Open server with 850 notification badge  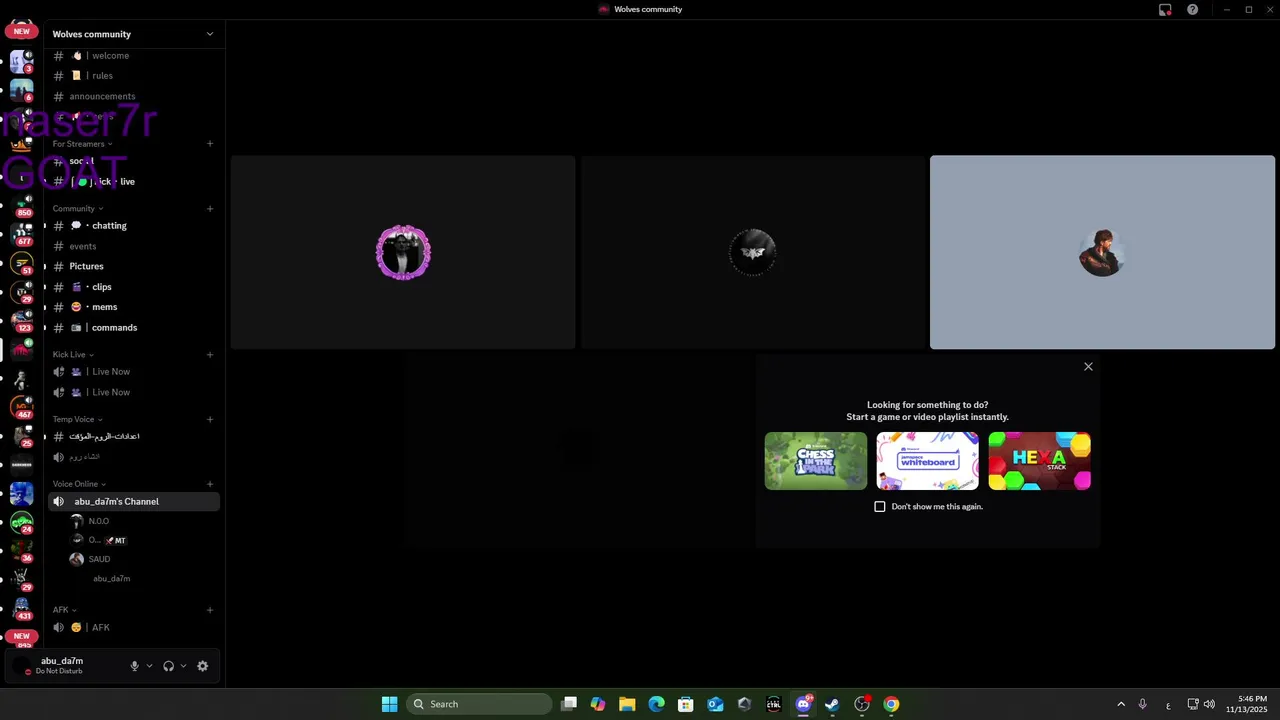(x=22, y=206)
